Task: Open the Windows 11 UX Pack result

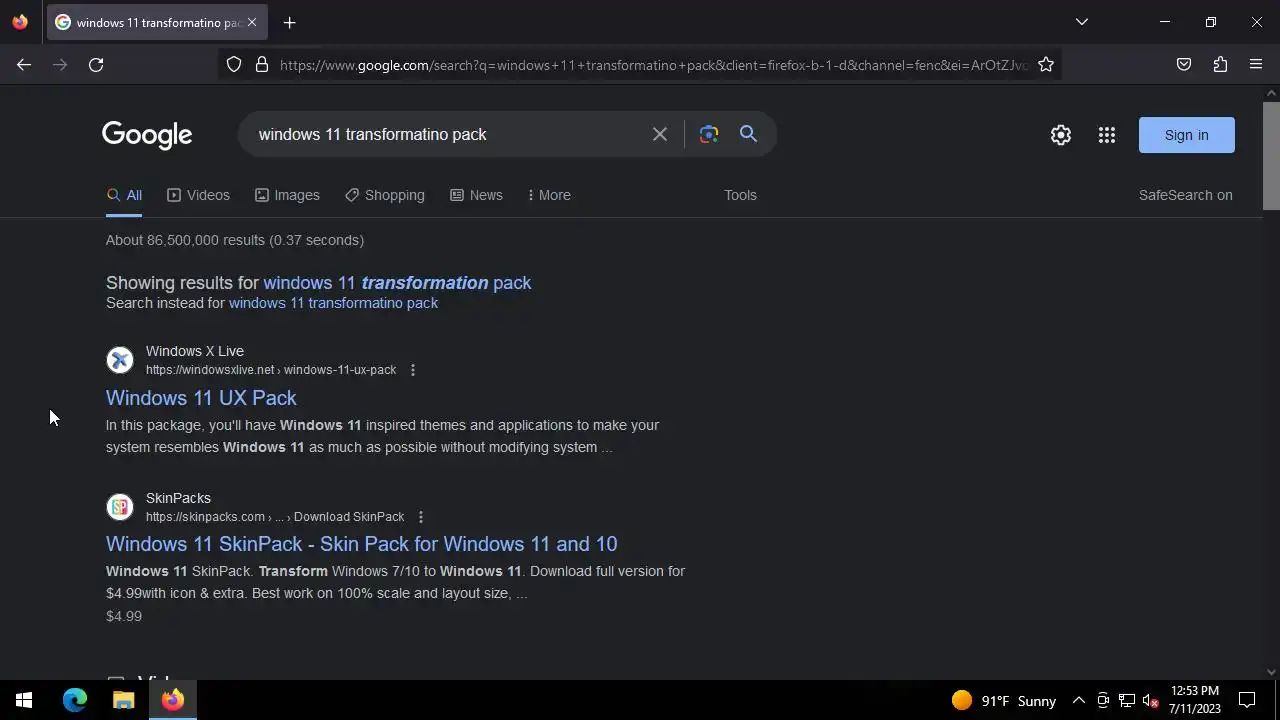Action: click(x=201, y=398)
